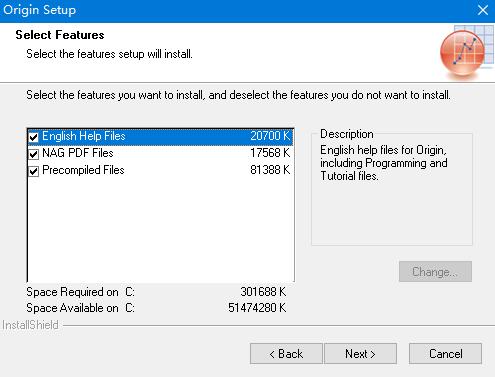Image resolution: width=495 pixels, height=377 pixels.
Task: Deselect the Precompiled Files checkbox
Action: coord(33,171)
